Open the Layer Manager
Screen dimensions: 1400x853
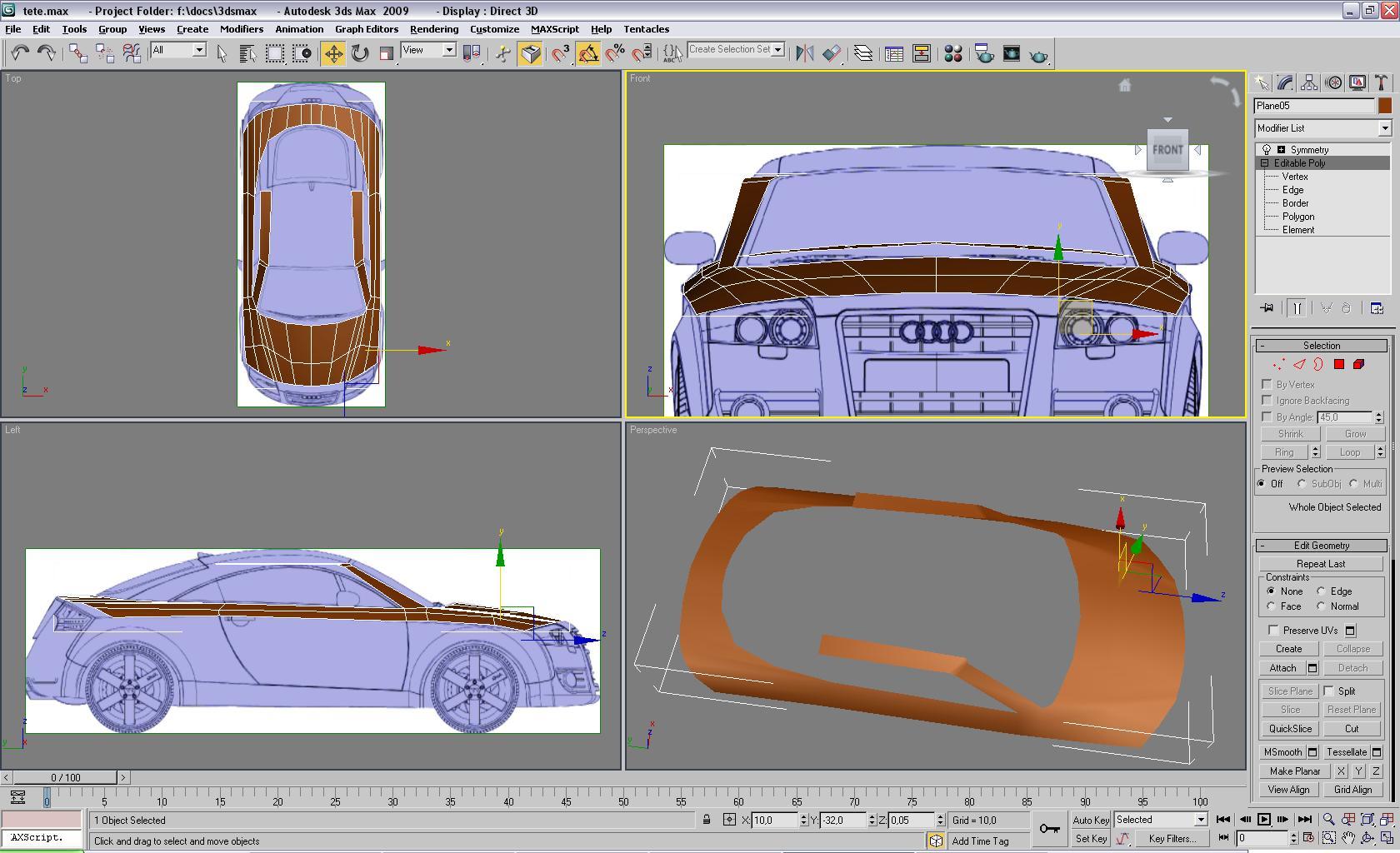click(x=863, y=53)
